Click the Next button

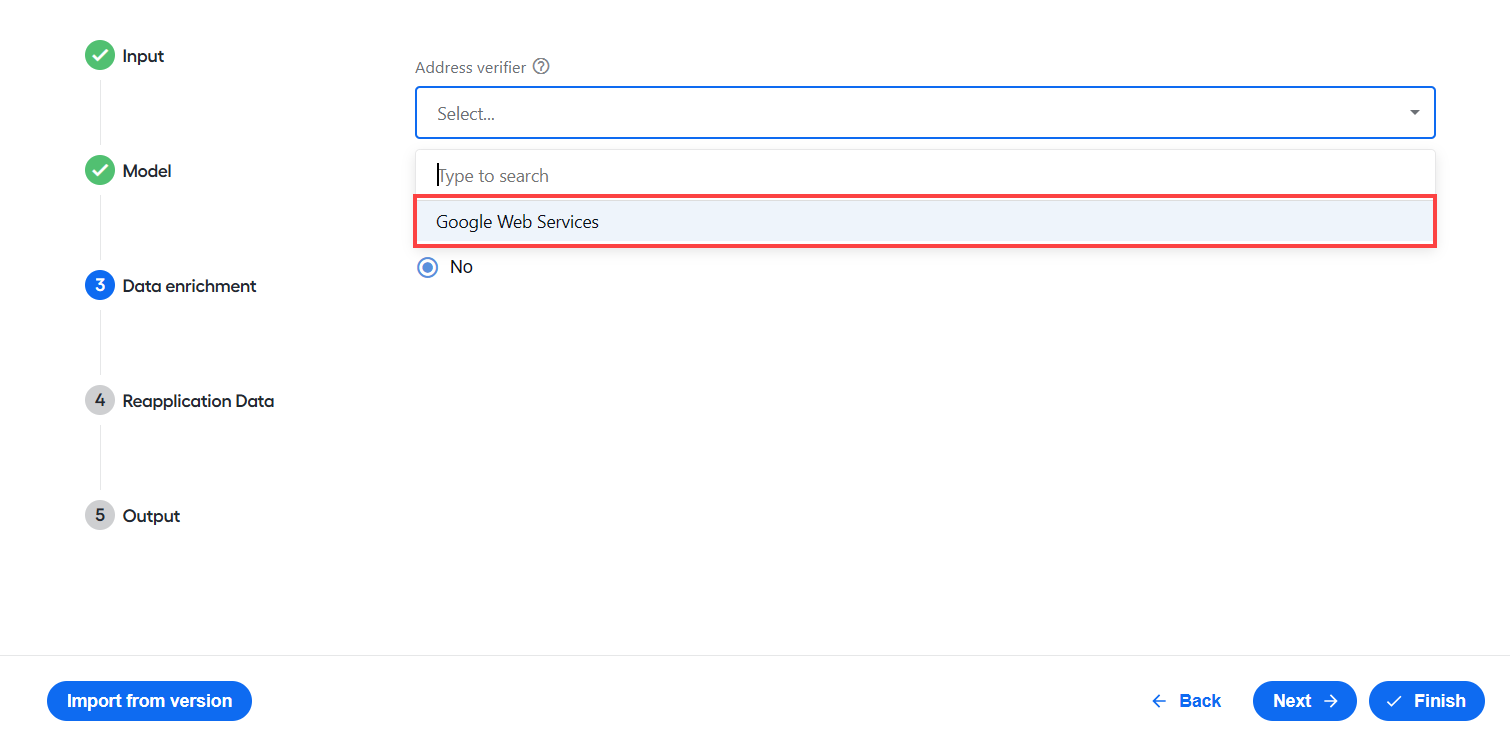point(1304,701)
